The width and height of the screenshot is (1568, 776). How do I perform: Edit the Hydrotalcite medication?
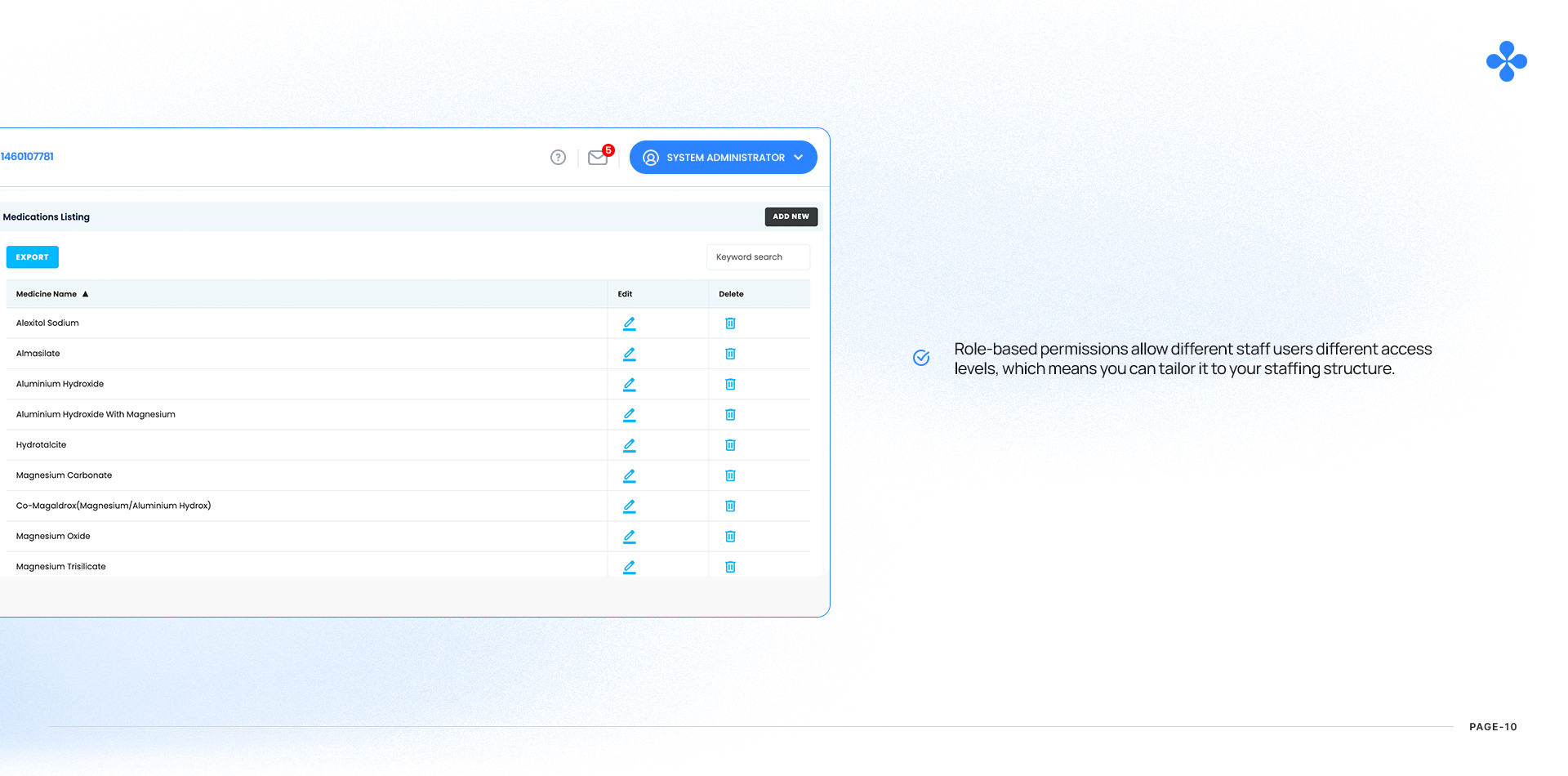coord(629,445)
